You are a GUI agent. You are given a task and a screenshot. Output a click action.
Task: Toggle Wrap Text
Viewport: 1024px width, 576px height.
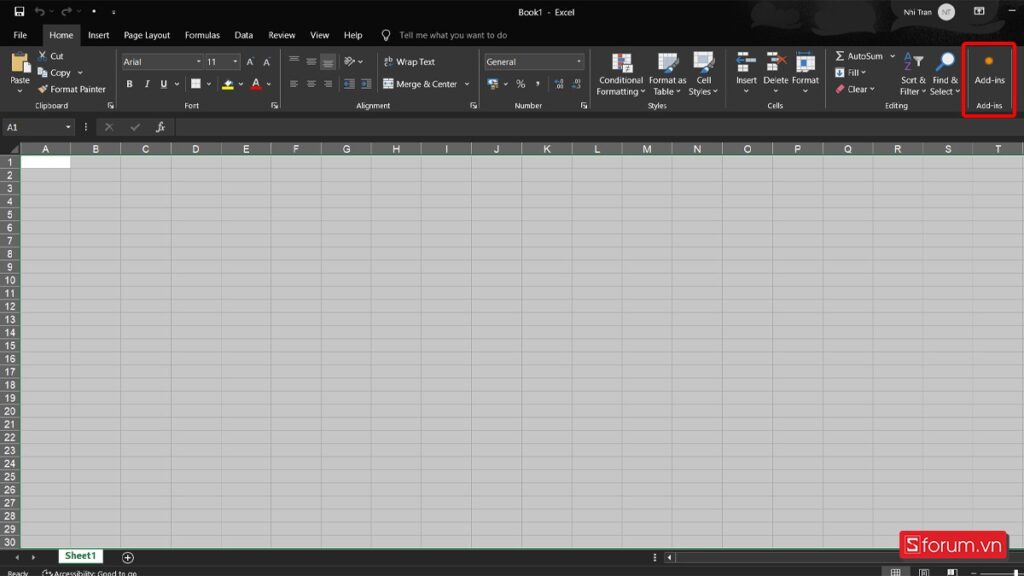point(409,61)
